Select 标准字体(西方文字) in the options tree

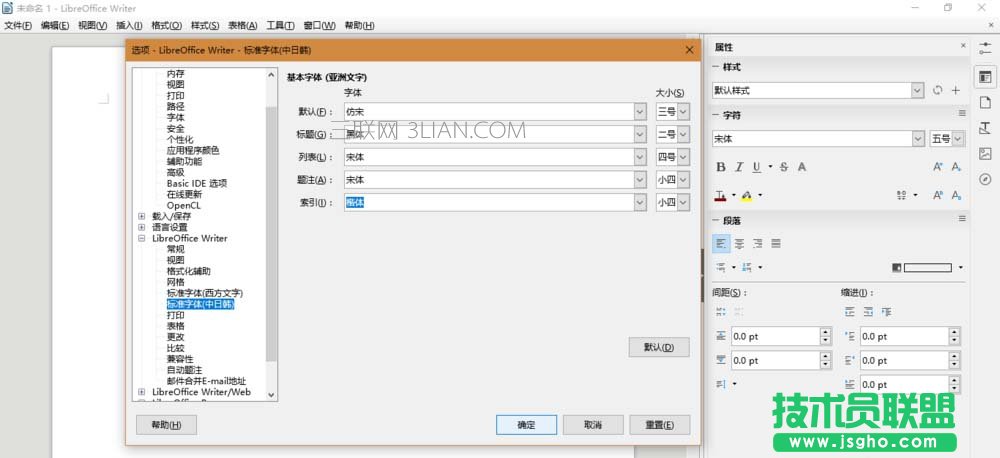(205, 293)
